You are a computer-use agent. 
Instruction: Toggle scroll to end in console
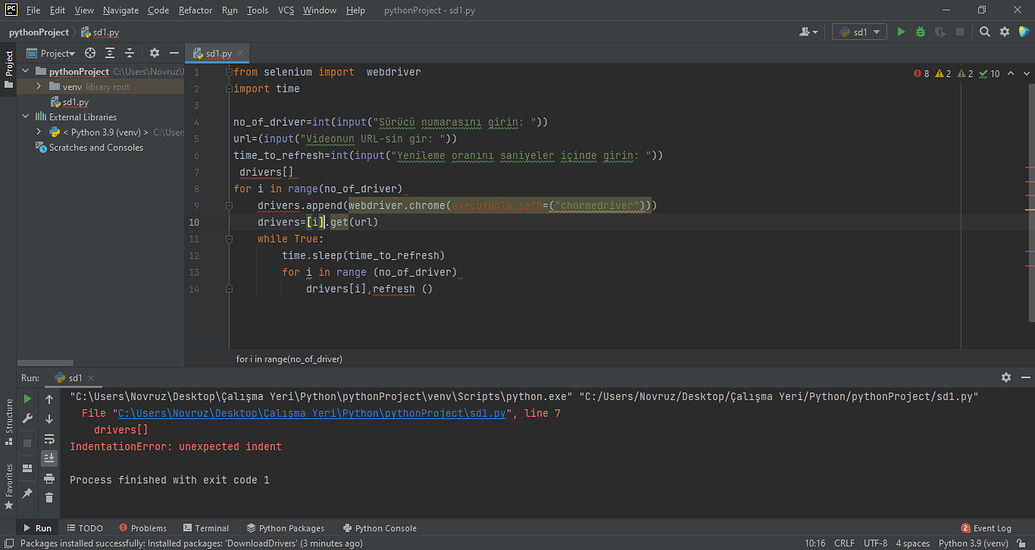pyautogui.click(x=49, y=458)
